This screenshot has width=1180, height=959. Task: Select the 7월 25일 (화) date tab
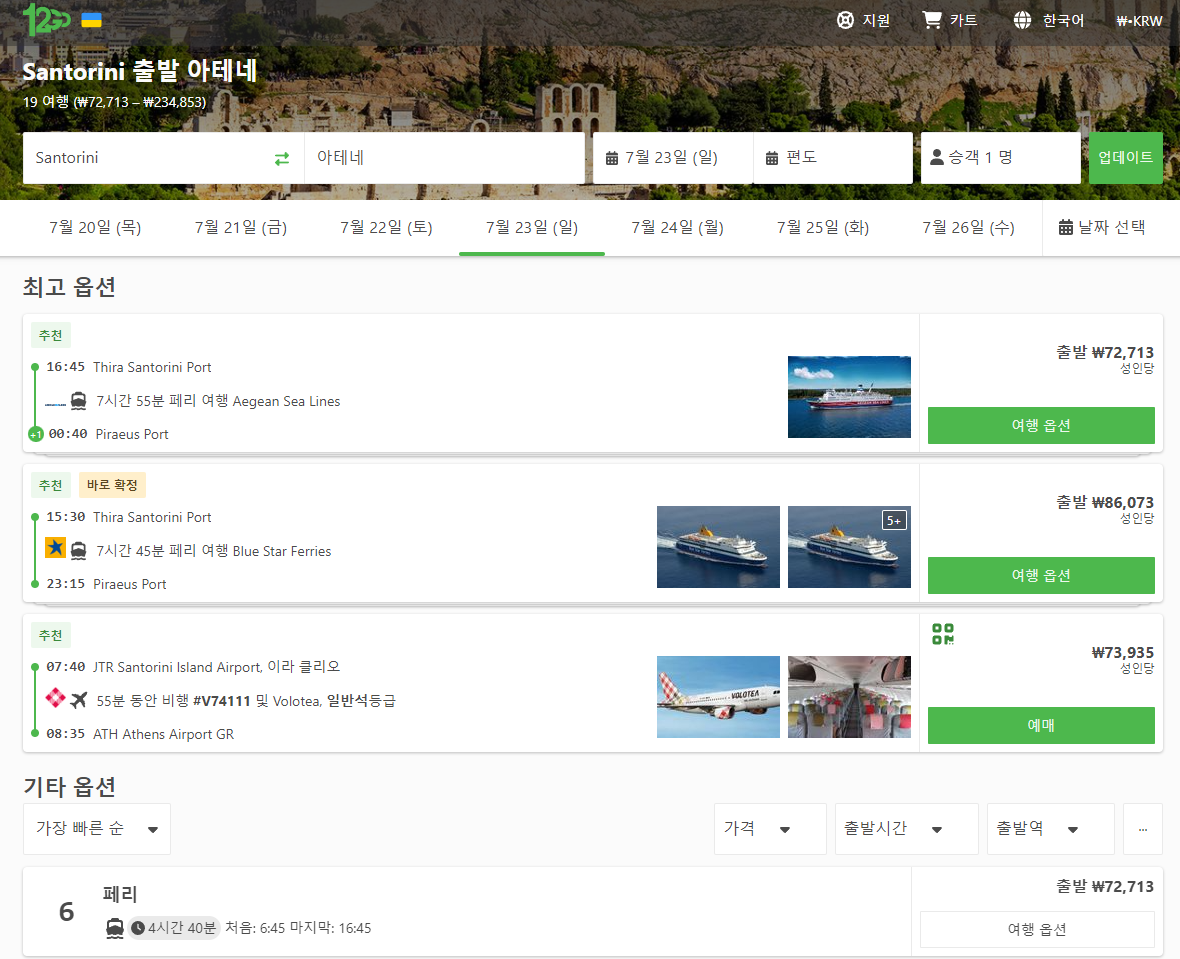click(x=823, y=227)
